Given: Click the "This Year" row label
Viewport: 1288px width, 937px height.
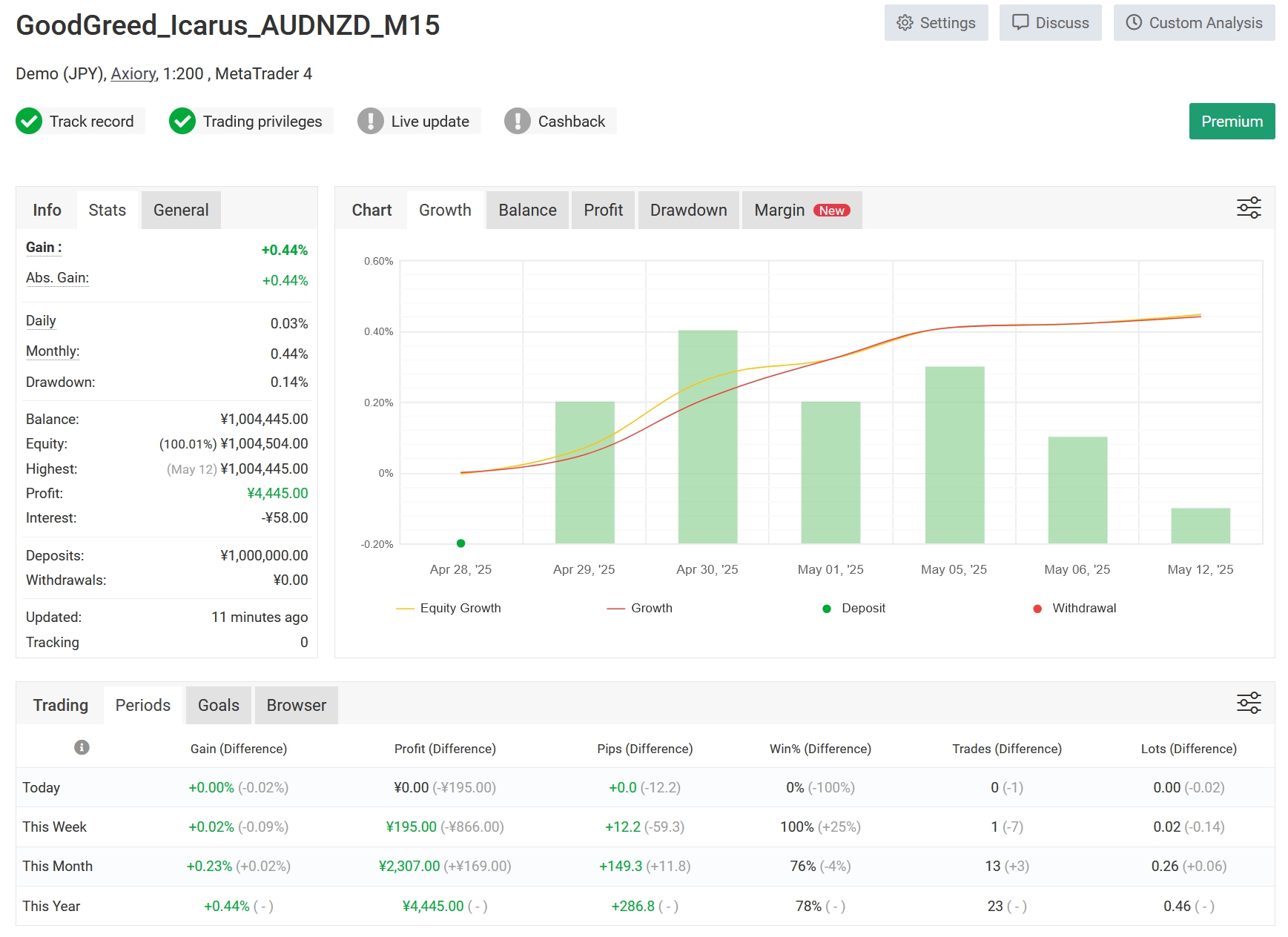Looking at the screenshot, I should (51, 907).
